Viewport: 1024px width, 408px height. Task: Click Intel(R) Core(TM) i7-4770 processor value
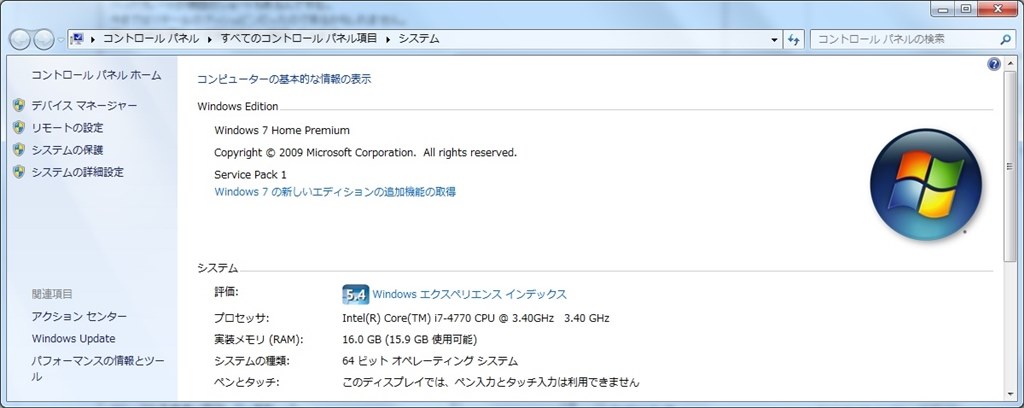click(476, 319)
